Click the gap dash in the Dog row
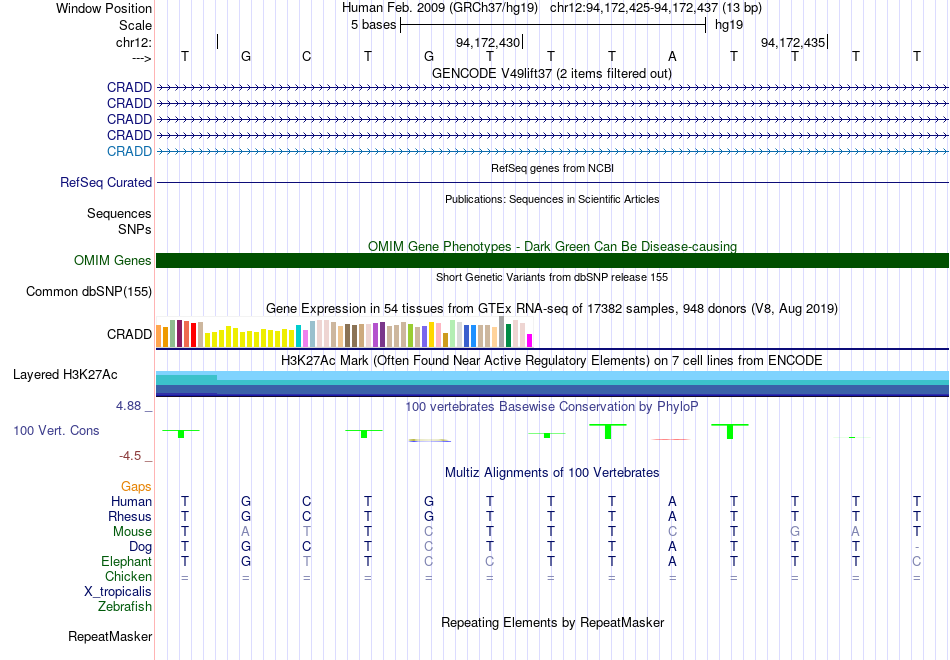The width and height of the screenshot is (950, 660). pyautogui.click(x=917, y=547)
